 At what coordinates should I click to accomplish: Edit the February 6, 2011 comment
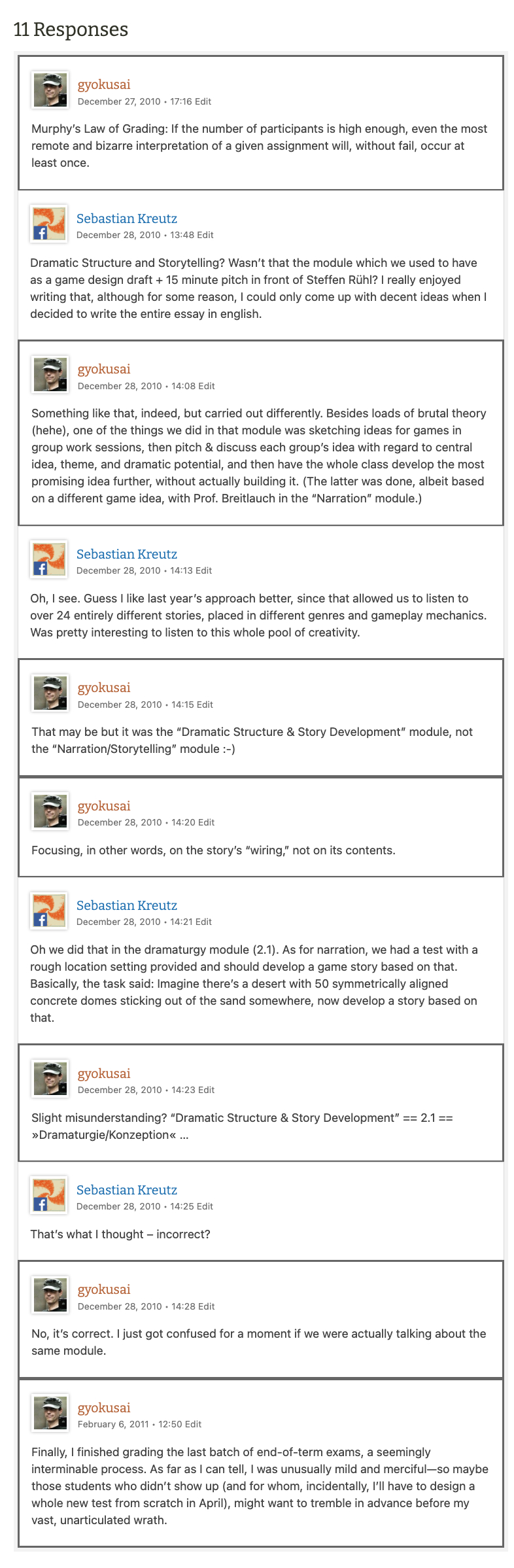click(193, 1424)
